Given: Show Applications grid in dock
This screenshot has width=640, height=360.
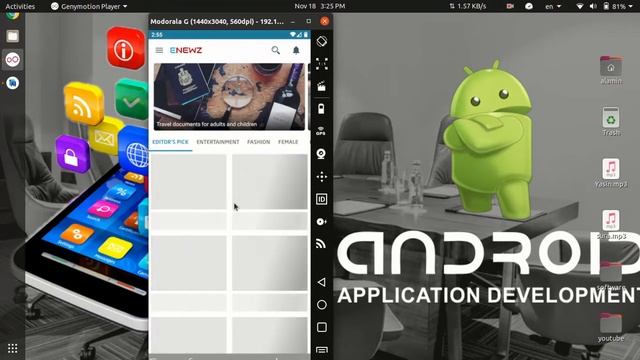Looking at the screenshot, I should tap(12, 348).
